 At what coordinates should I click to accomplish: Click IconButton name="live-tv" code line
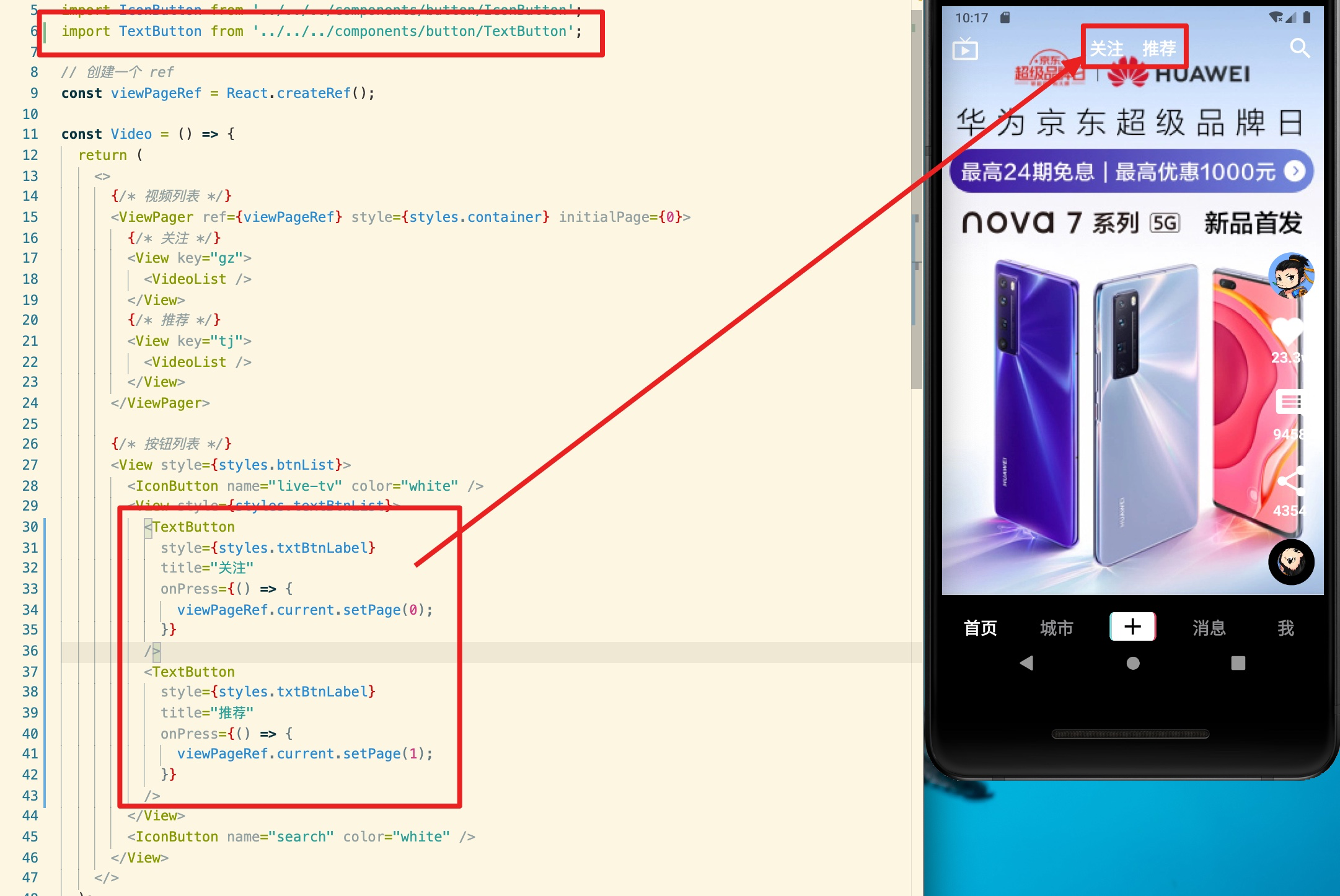click(x=305, y=486)
